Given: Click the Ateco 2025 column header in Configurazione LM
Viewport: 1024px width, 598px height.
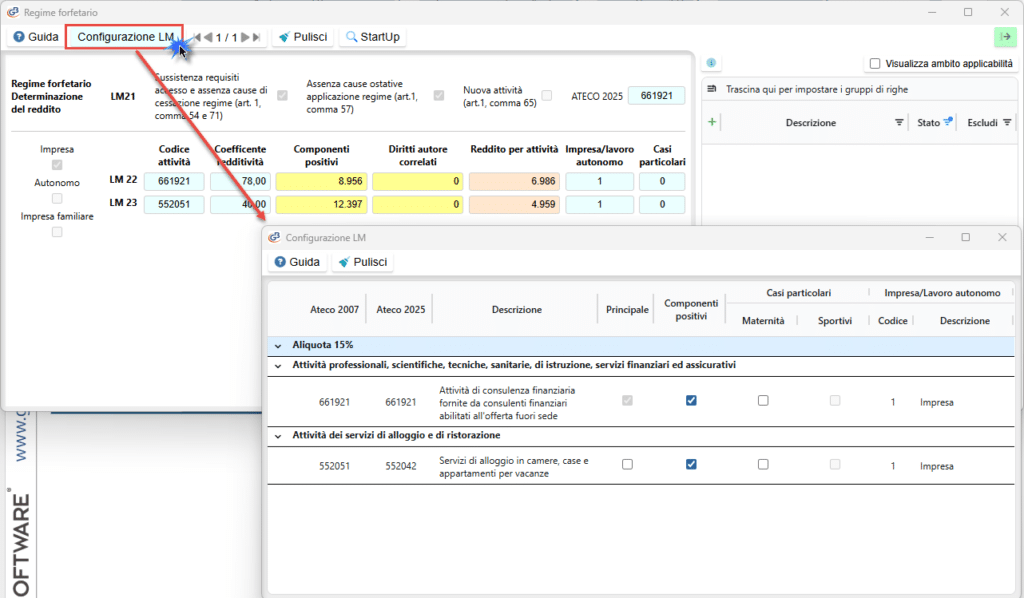Looking at the screenshot, I should (x=400, y=309).
